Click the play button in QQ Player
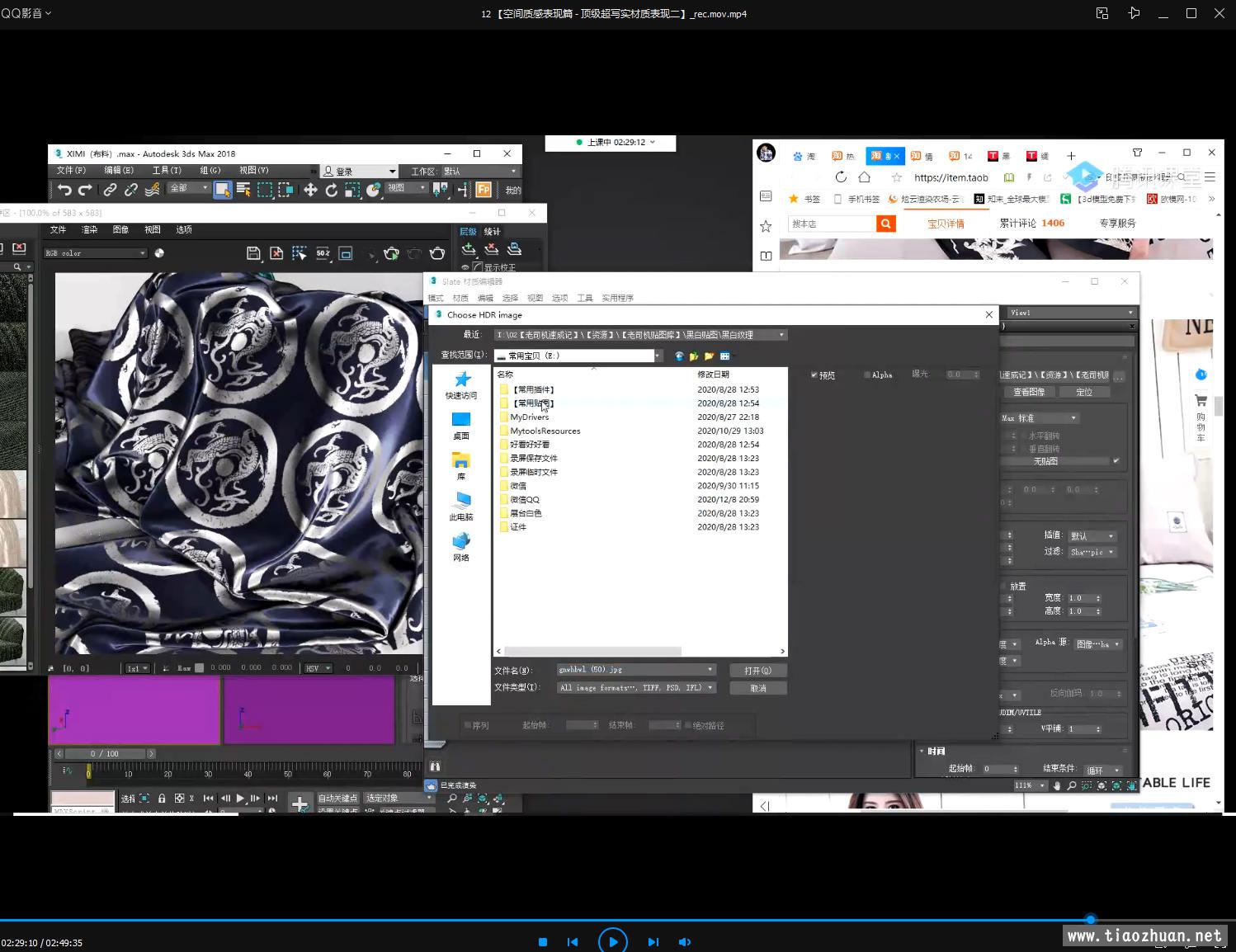Screen dimensions: 1236x952 [x=612, y=941]
